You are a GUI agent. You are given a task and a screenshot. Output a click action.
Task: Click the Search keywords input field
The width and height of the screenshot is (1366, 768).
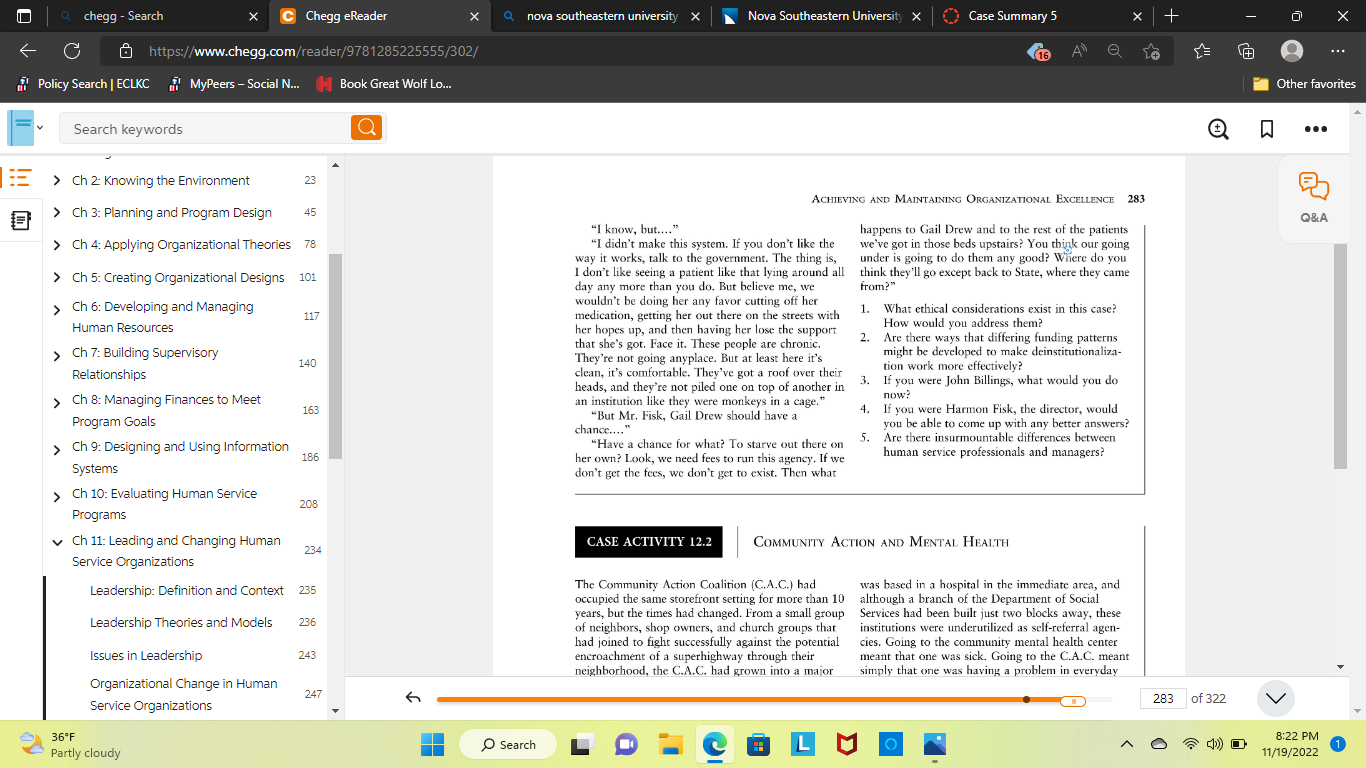click(205, 128)
